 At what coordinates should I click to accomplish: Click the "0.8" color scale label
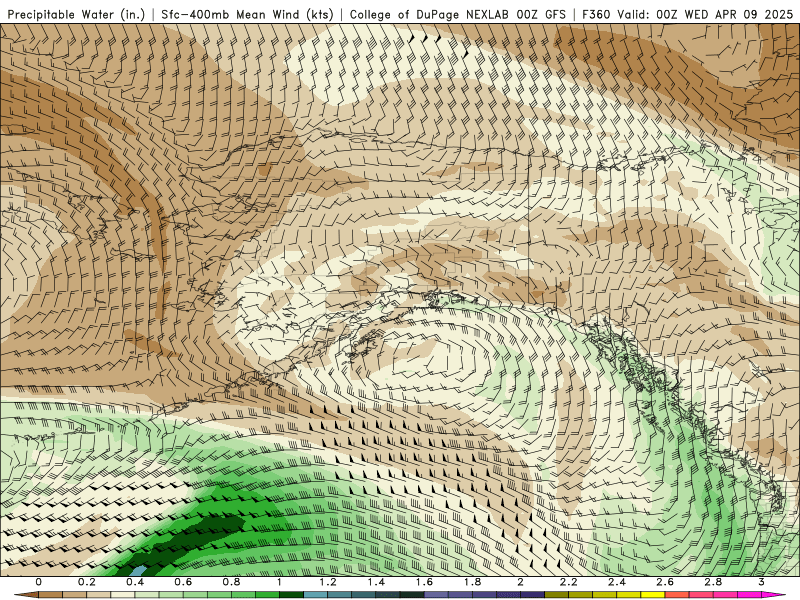coord(231,582)
